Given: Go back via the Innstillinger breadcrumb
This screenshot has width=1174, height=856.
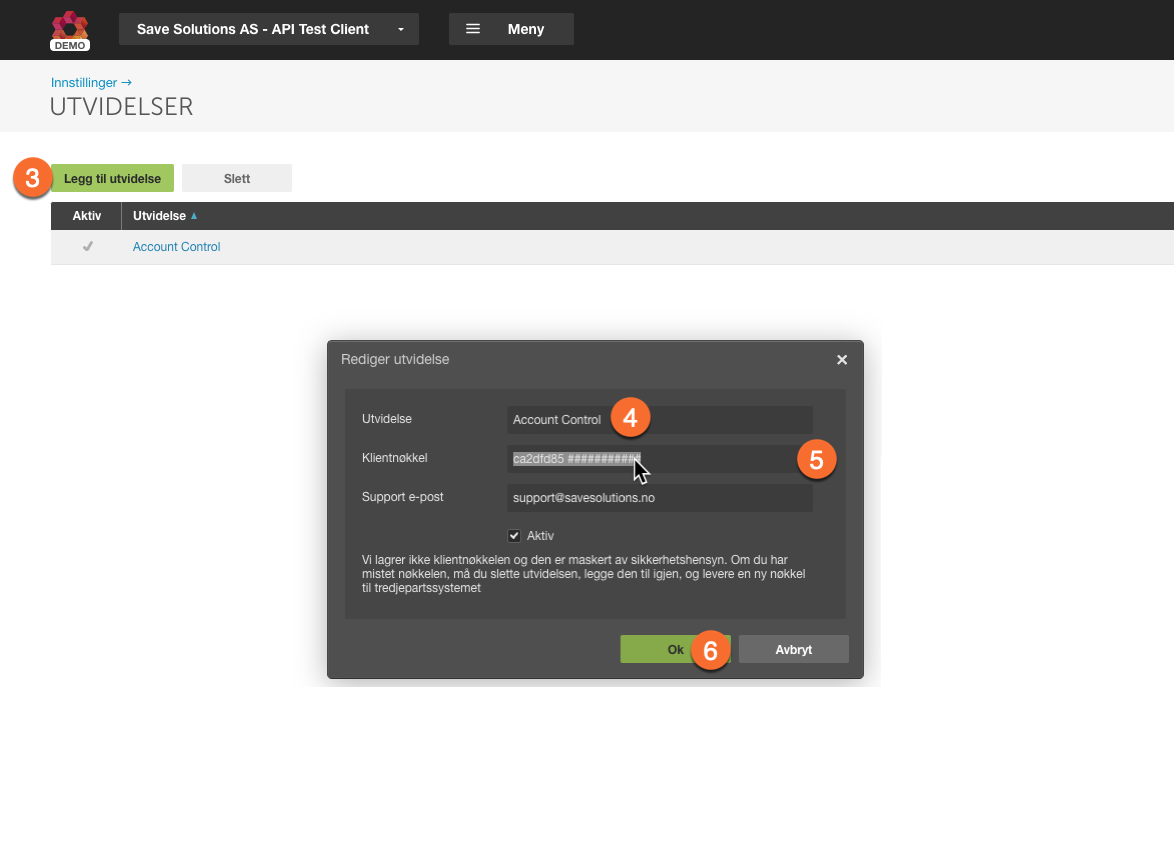Looking at the screenshot, I should [91, 83].
